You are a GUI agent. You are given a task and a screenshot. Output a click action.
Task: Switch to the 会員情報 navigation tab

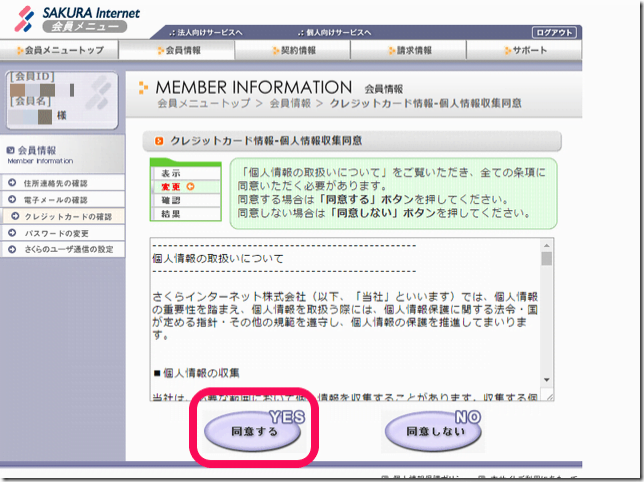click(x=182, y=50)
